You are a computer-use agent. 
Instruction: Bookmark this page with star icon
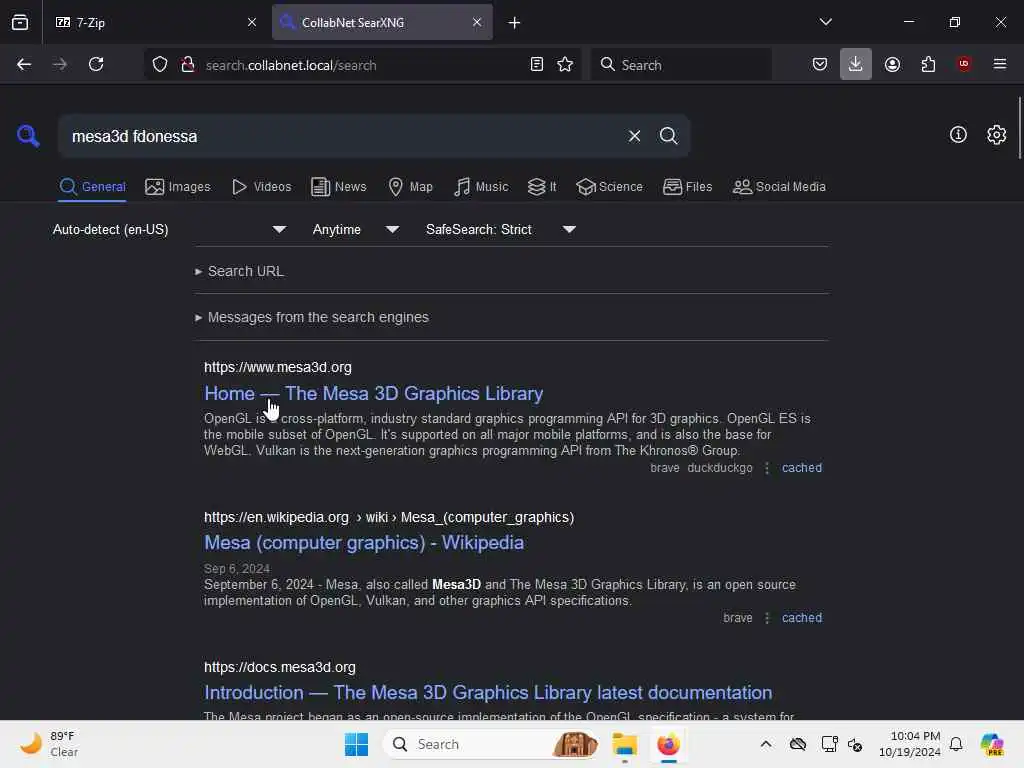(x=565, y=64)
